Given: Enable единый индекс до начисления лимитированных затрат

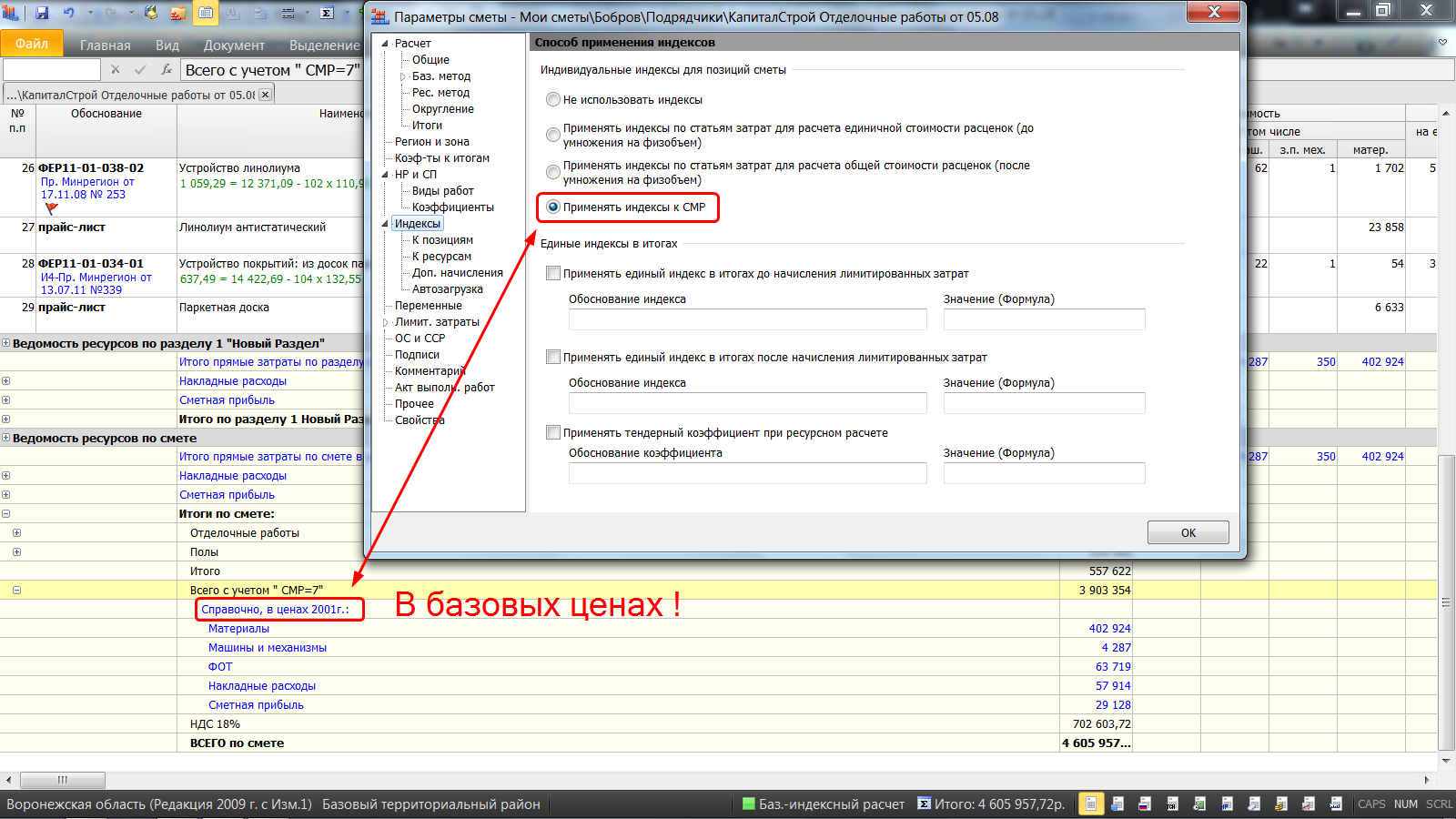Looking at the screenshot, I should 553,274.
